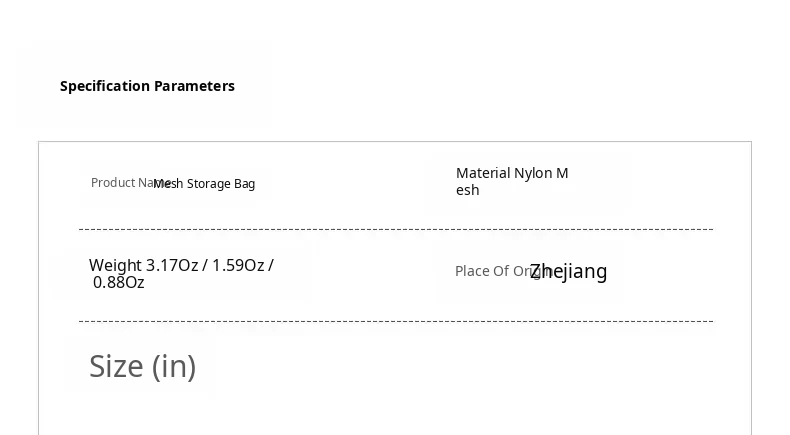Click the Product Name label
The image size is (790, 435).
click(x=120, y=182)
